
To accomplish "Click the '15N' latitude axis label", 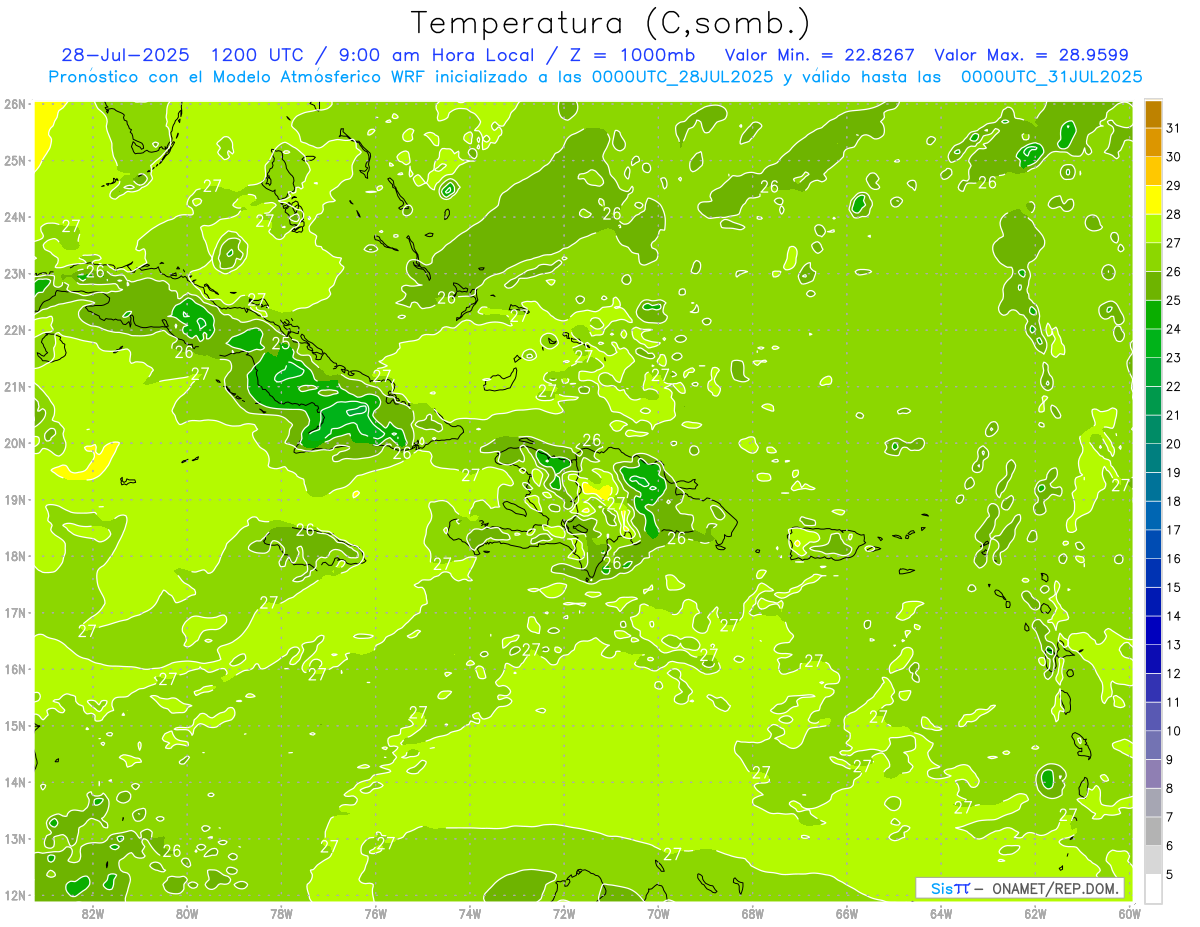I will pyautogui.click(x=15, y=725).
